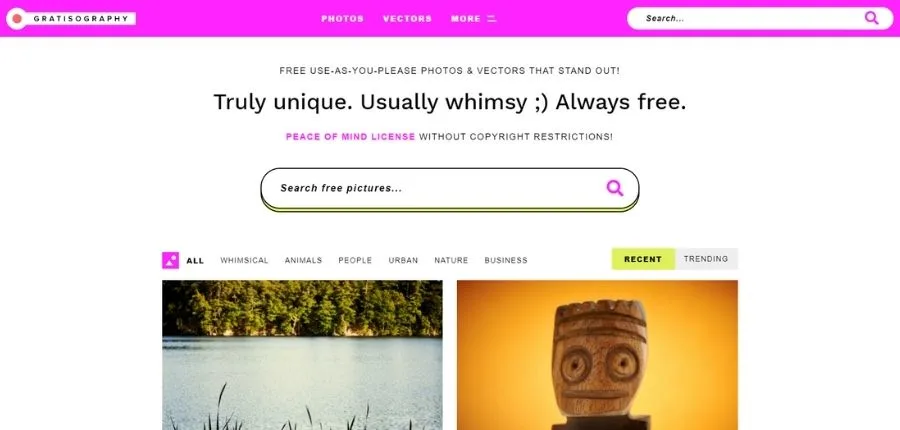Open the PHOTOS menu item
The image size is (900, 430).
pyautogui.click(x=342, y=19)
